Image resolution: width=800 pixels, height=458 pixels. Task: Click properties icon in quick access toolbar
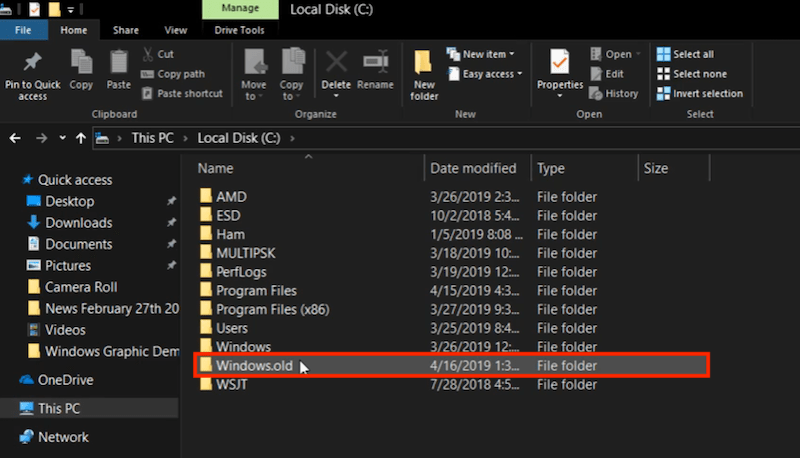[x=34, y=9]
